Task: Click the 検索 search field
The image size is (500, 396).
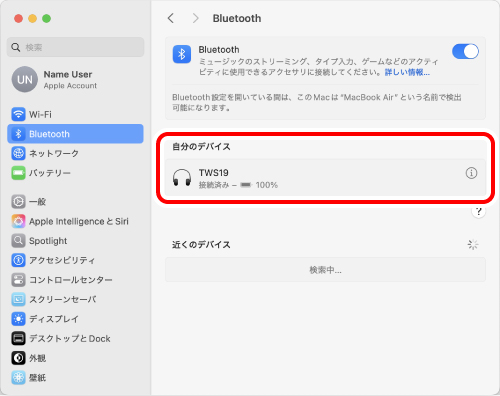Action: point(75,47)
